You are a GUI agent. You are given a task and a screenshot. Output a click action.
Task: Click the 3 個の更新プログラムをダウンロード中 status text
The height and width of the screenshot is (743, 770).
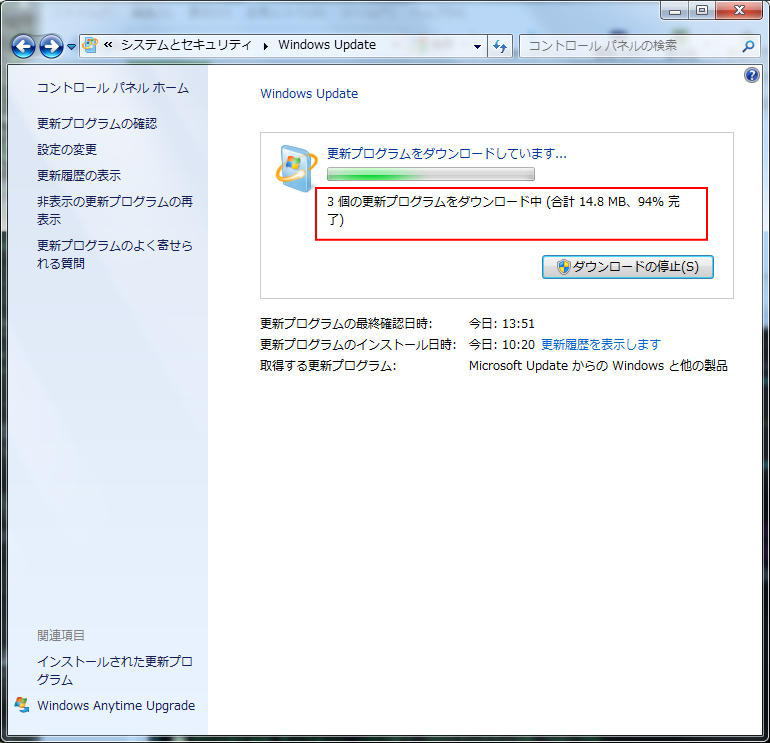click(503, 210)
